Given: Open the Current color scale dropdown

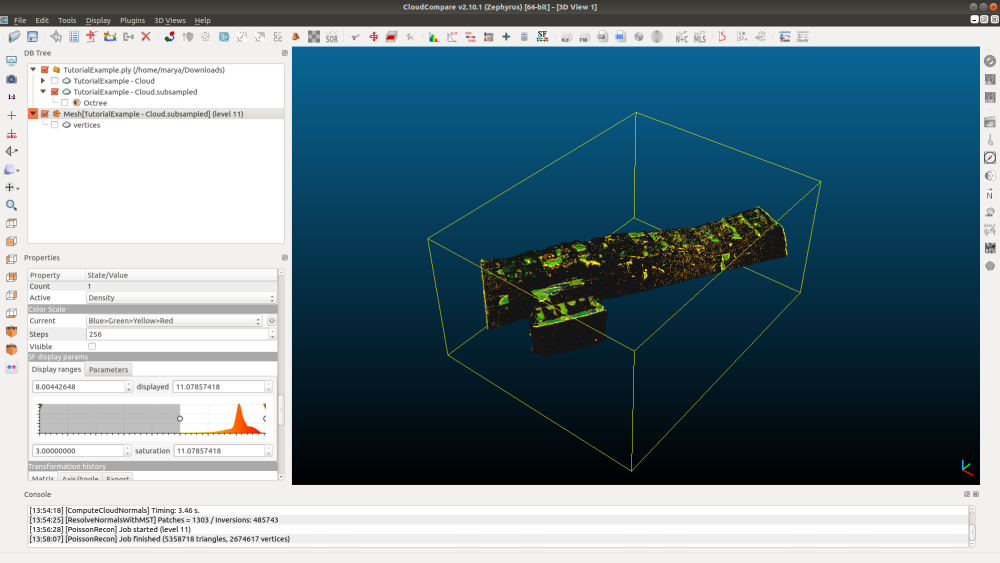Looking at the screenshot, I should (x=174, y=321).
